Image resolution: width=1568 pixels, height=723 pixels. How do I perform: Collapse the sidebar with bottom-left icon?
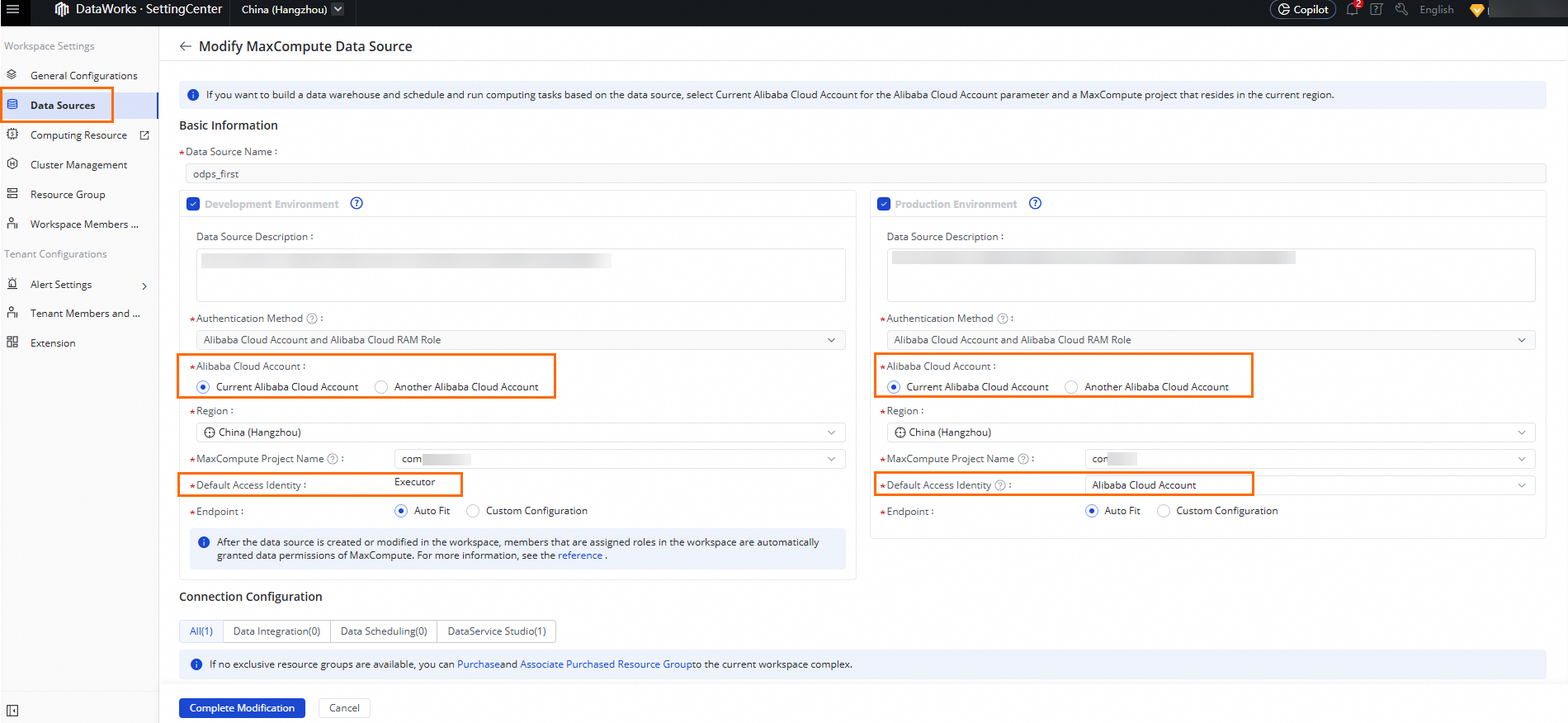coord(12,711)
